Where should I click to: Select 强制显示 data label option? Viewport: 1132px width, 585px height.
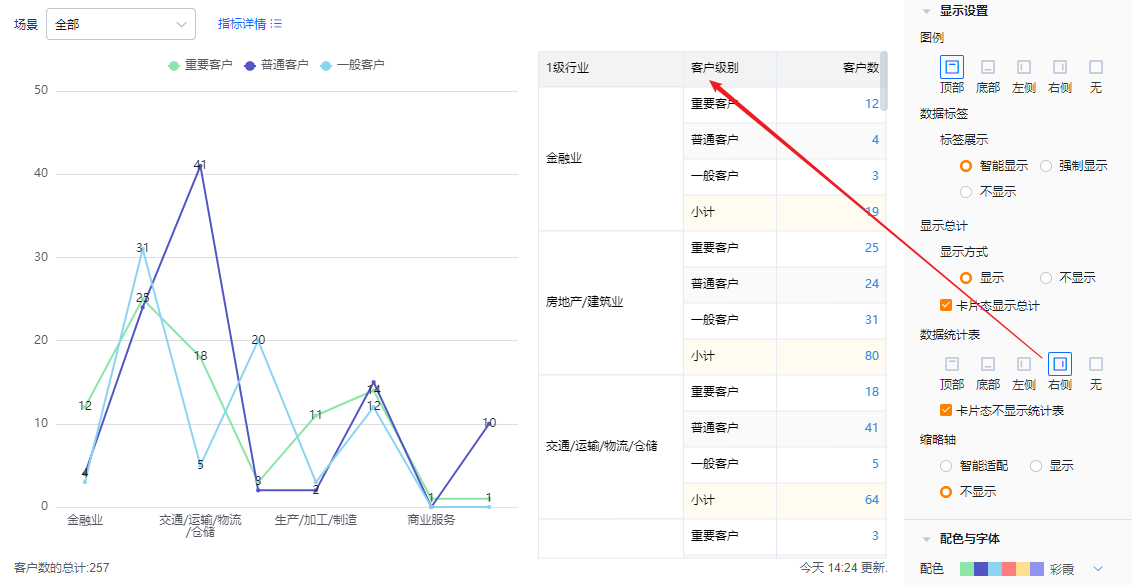[1046, 166]
